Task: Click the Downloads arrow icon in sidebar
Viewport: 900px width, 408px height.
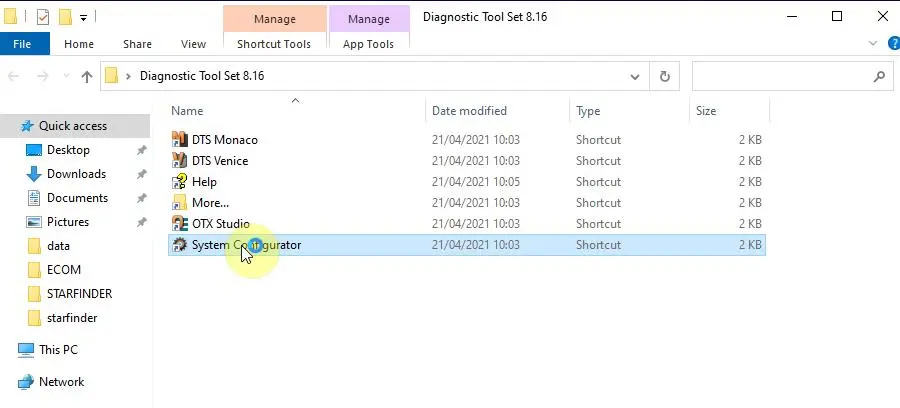Action: 34,174
